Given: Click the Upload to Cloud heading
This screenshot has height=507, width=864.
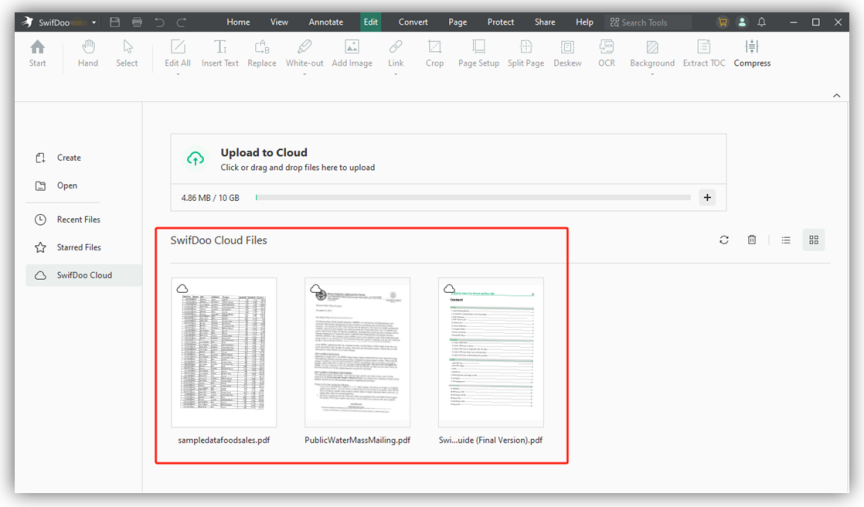Looking at the screenshot, I should 264,153.
